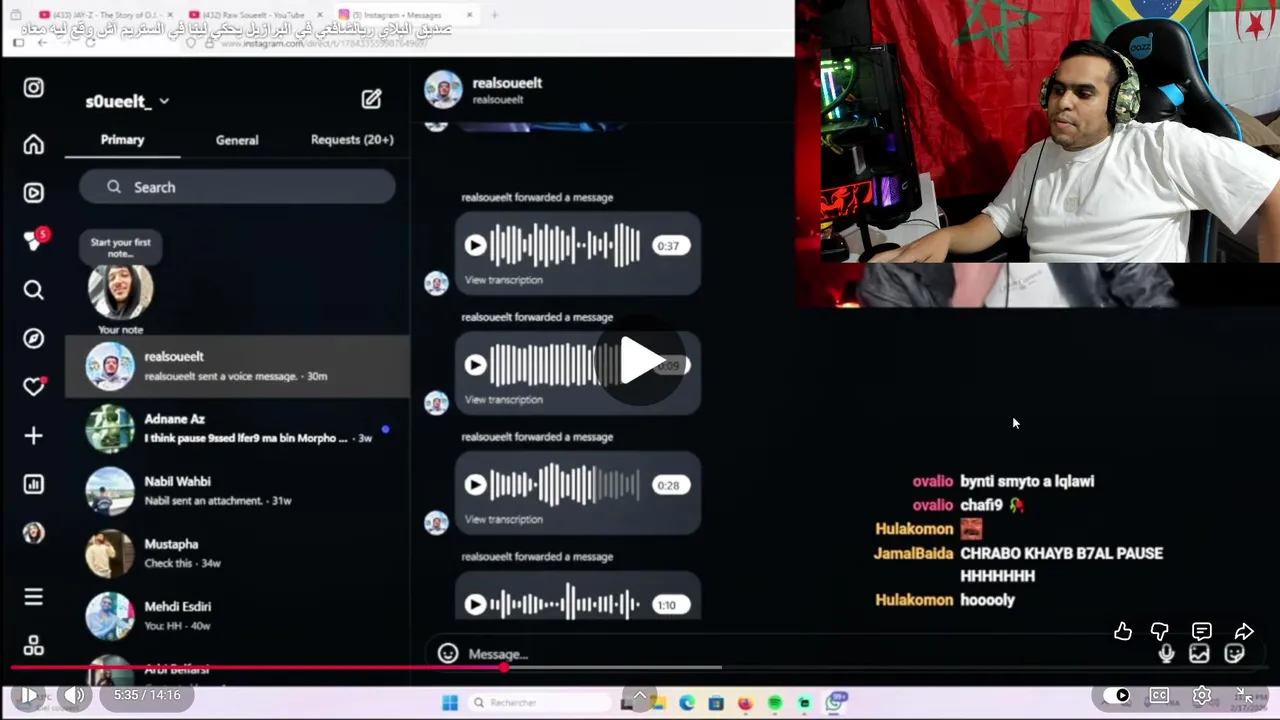
Task: Mute the video volume speaker
Action: coord(75,695)
